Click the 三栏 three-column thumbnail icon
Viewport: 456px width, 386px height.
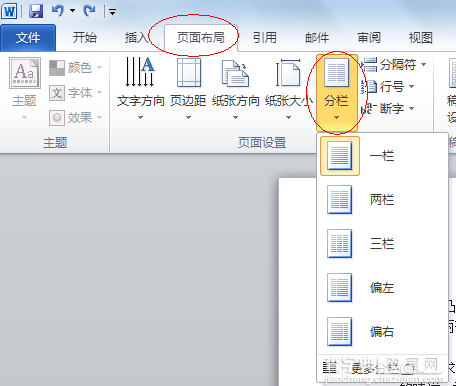(340, 244)
